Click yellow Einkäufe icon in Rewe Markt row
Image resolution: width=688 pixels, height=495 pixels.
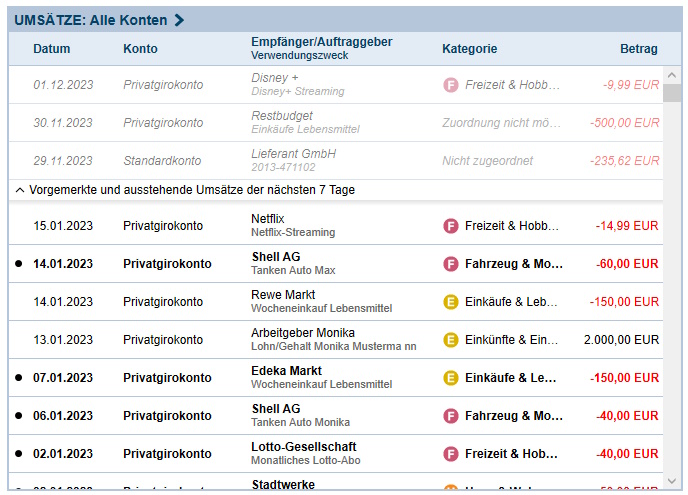pos(451,302)
